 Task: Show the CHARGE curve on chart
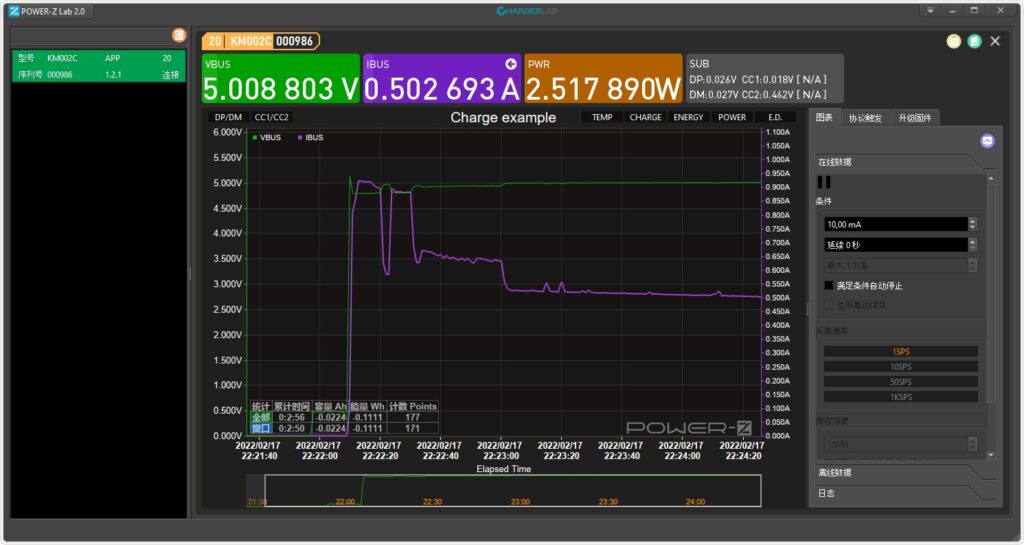(645, 117)
